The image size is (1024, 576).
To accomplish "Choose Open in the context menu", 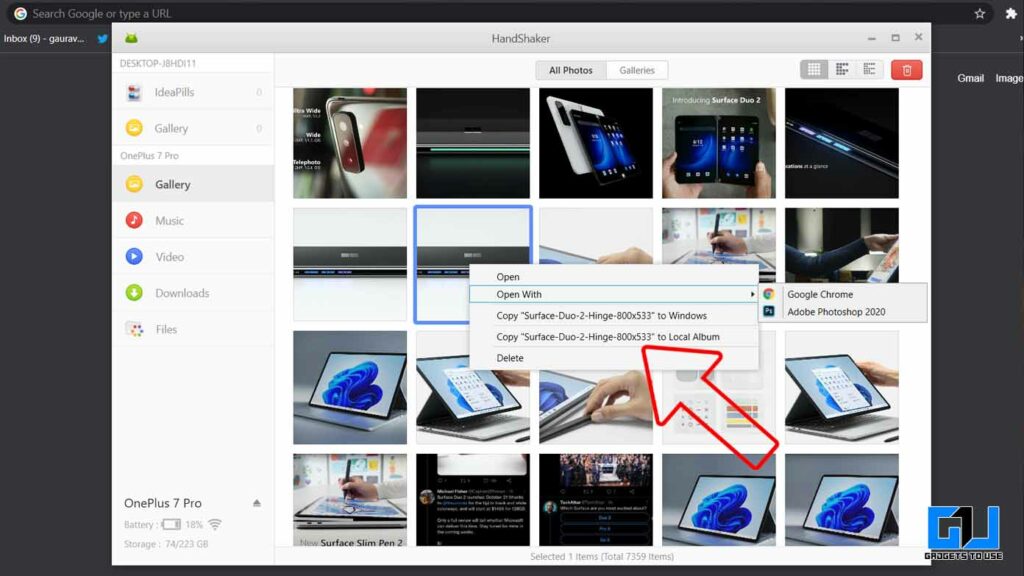I will coord(614,277).
